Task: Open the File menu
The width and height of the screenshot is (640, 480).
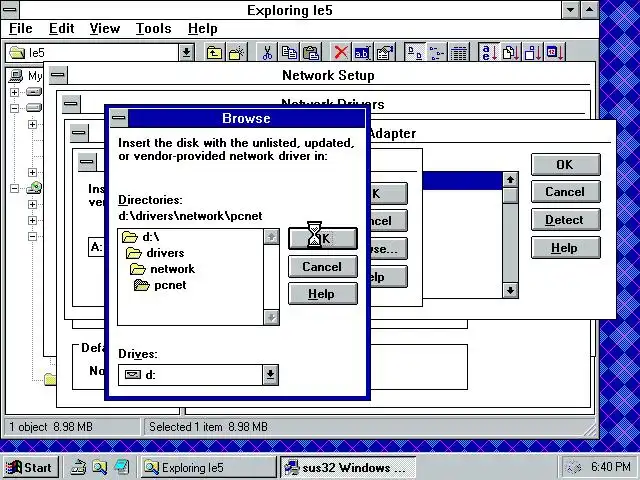Action: (20, 29)
